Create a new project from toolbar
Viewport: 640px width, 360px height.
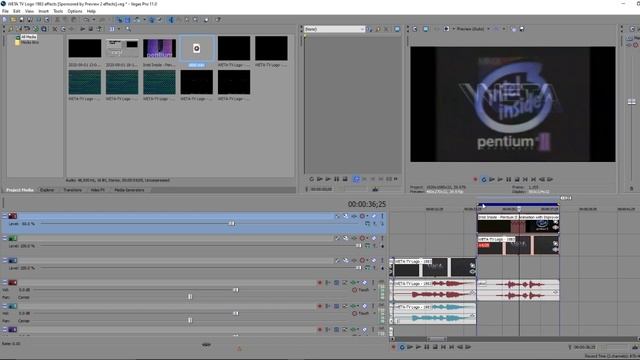tap(4, 20)
